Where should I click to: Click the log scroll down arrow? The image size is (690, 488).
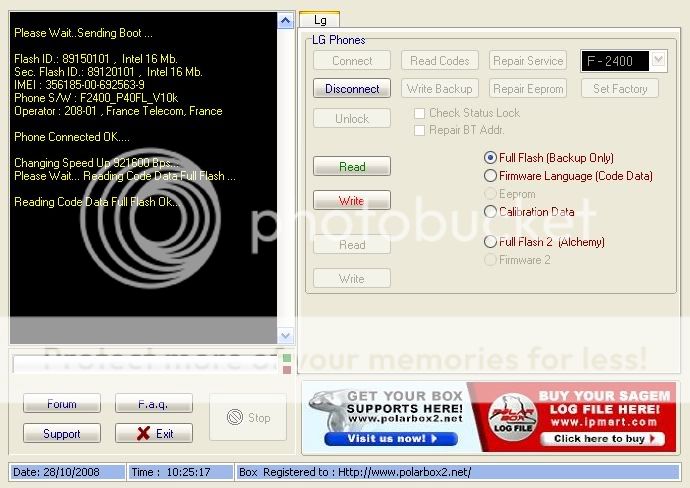click(285, 336)
